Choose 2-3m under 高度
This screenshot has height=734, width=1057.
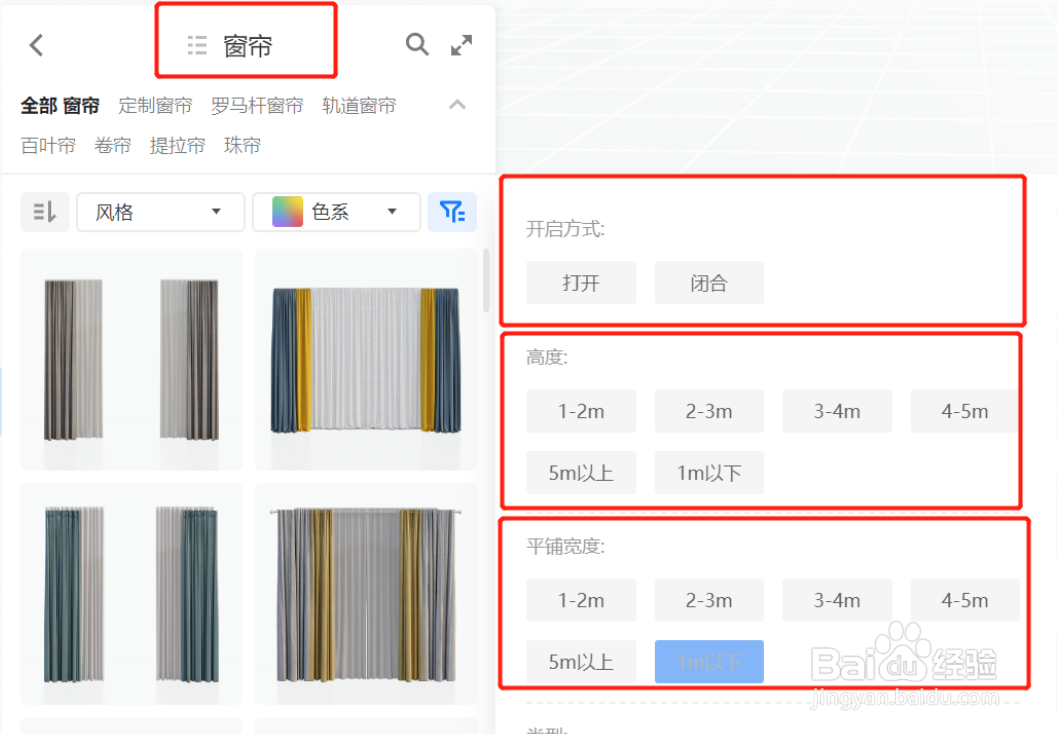[709, 411]
